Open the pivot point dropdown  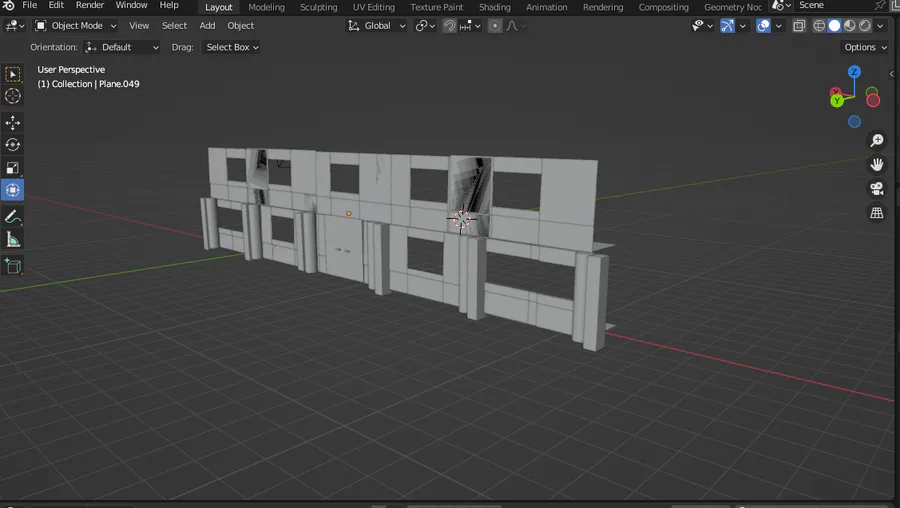[x=425, y=26]
